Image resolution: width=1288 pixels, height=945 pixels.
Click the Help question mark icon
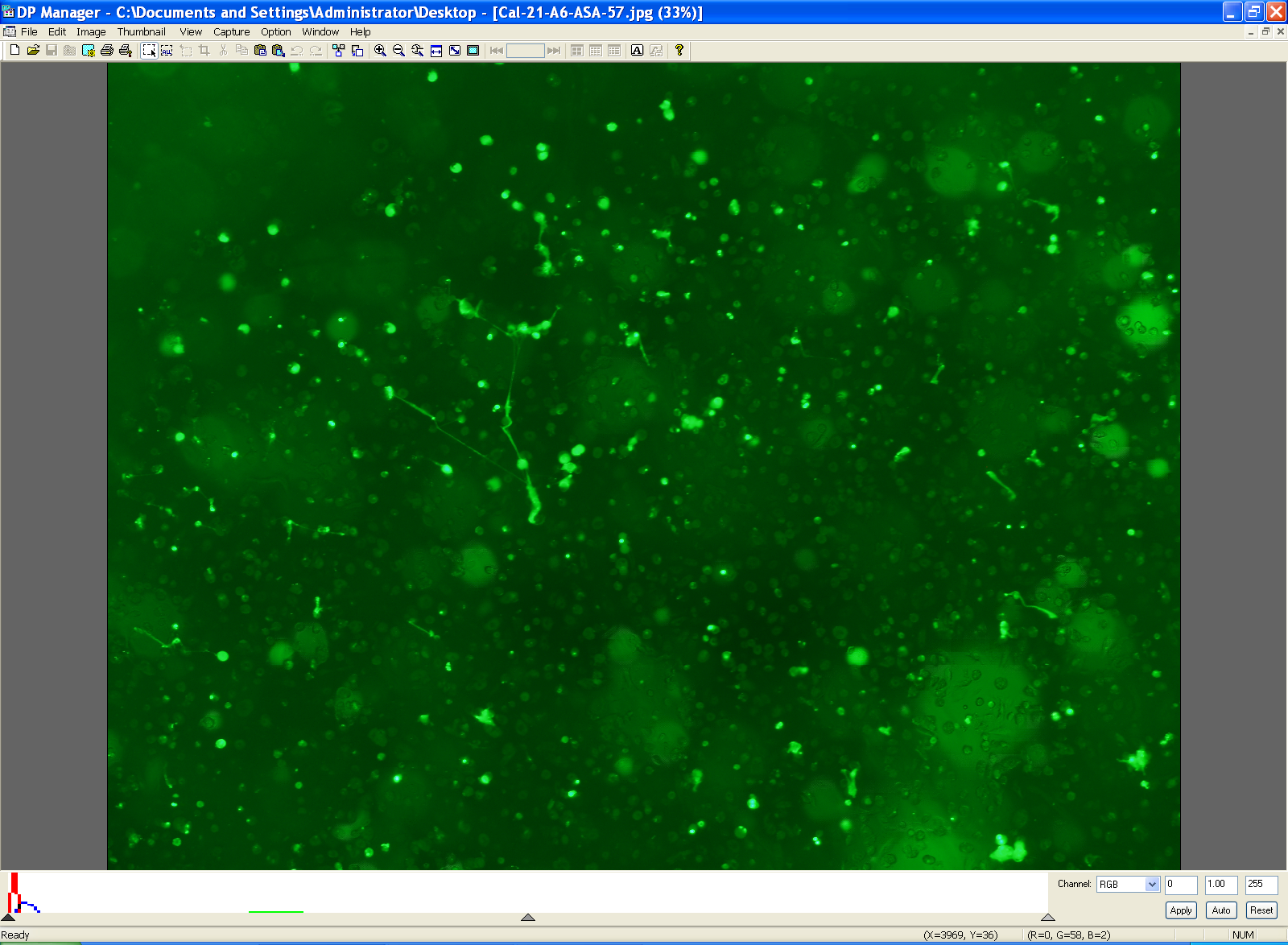coord(679,50)
